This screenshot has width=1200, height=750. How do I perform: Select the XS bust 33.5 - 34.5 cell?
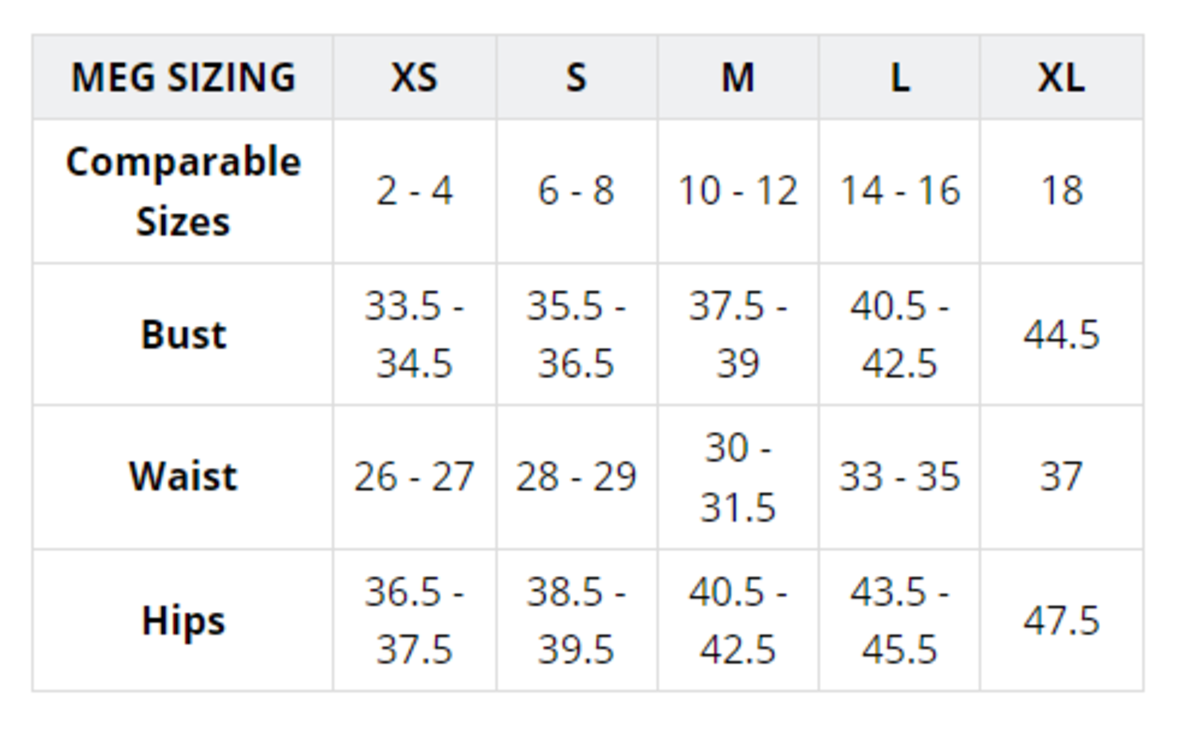[414, 334]
